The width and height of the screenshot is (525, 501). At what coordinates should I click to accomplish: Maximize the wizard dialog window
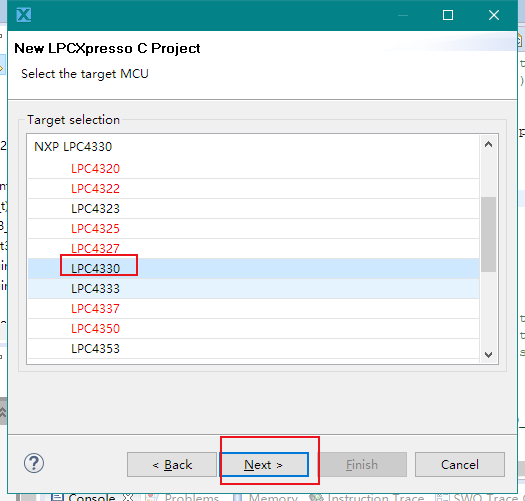(x=448, y=15)
